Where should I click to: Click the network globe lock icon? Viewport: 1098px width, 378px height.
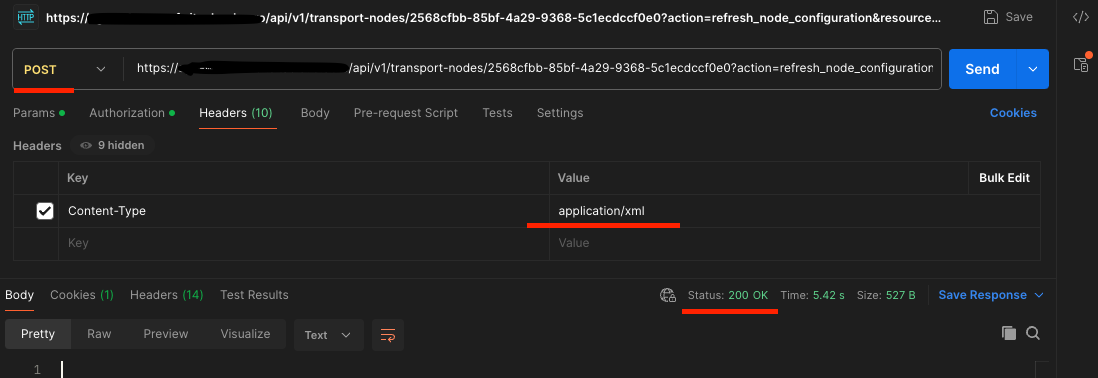(x=667, y=295)
